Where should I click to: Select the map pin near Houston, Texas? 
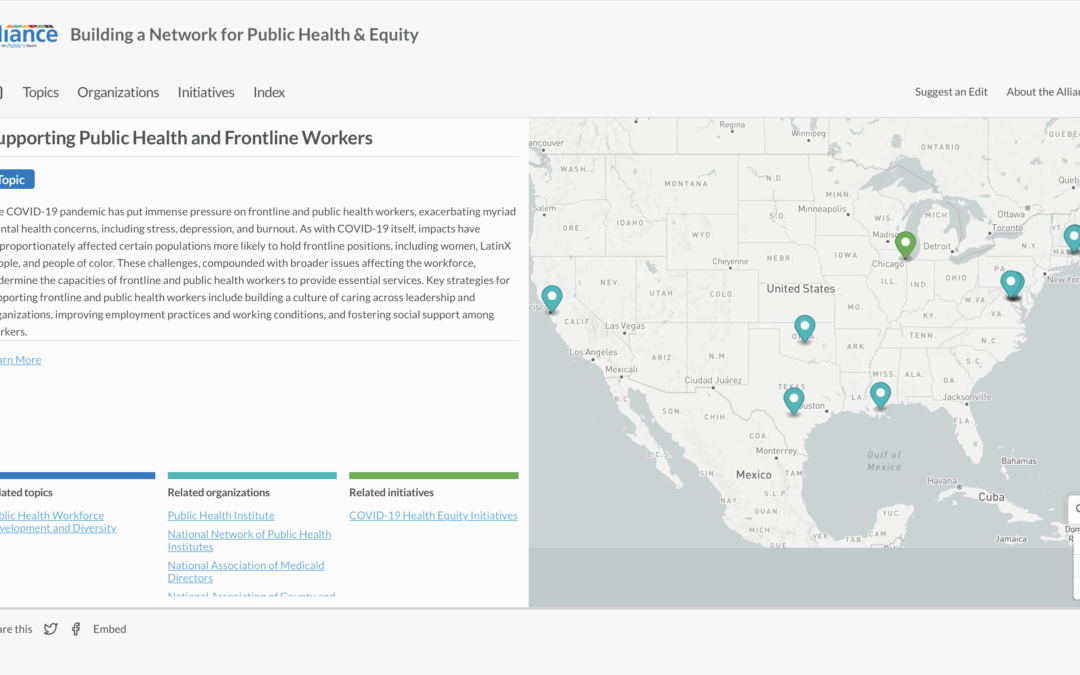[x=793, y=400]
